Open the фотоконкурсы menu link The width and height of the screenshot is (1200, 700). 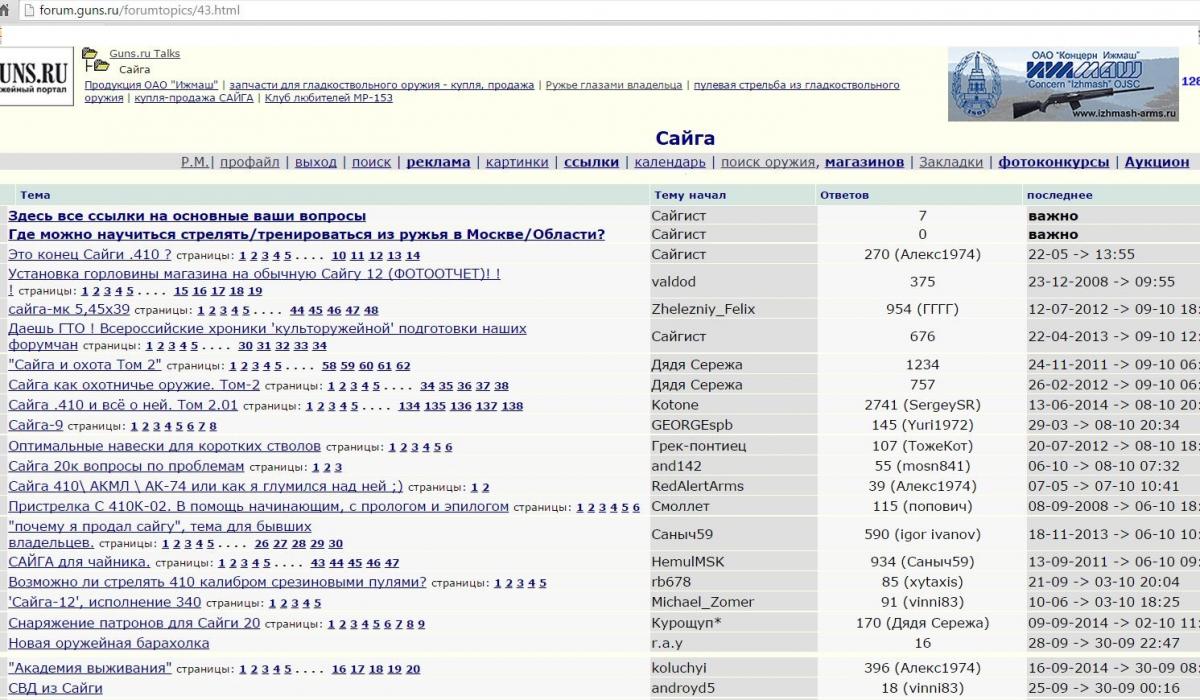[1053, 162]
